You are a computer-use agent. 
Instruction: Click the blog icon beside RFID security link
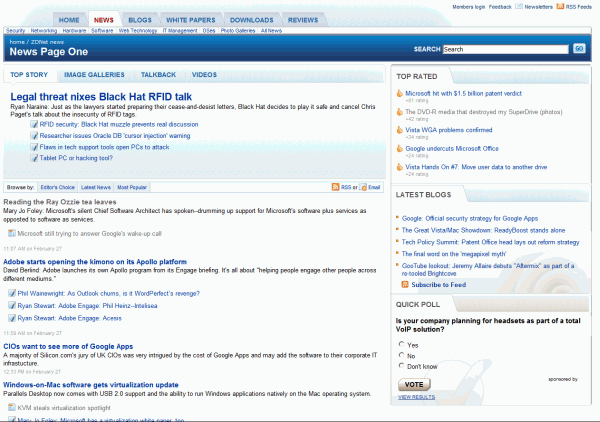coord(34,124)
